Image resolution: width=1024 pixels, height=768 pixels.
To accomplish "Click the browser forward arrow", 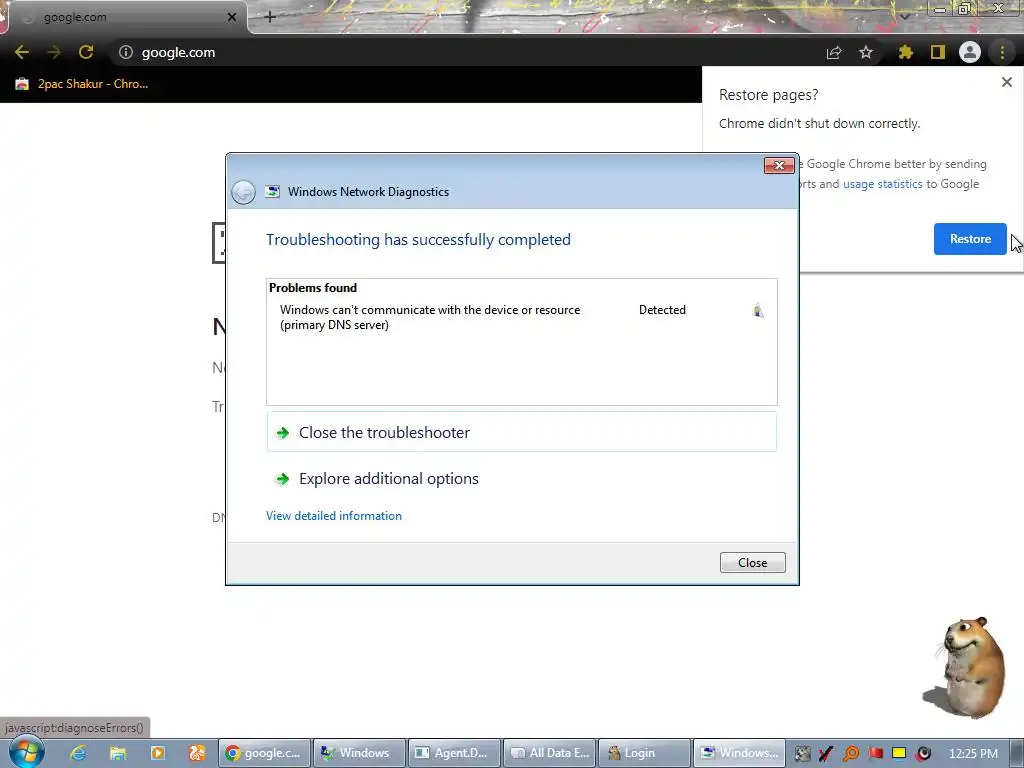I will (x=54, y=52).
